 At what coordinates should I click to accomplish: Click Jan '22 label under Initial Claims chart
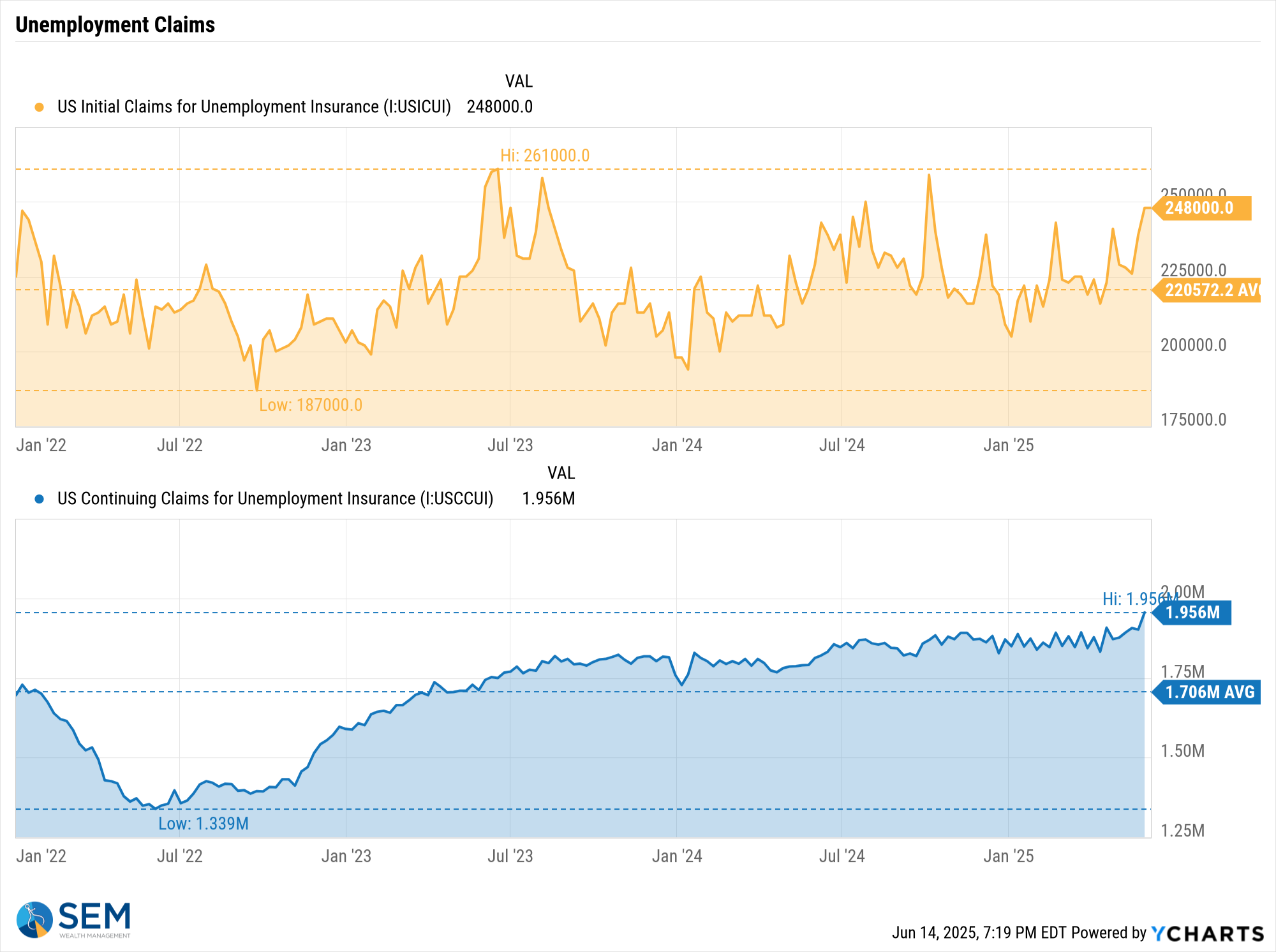[x=41, y=445]
